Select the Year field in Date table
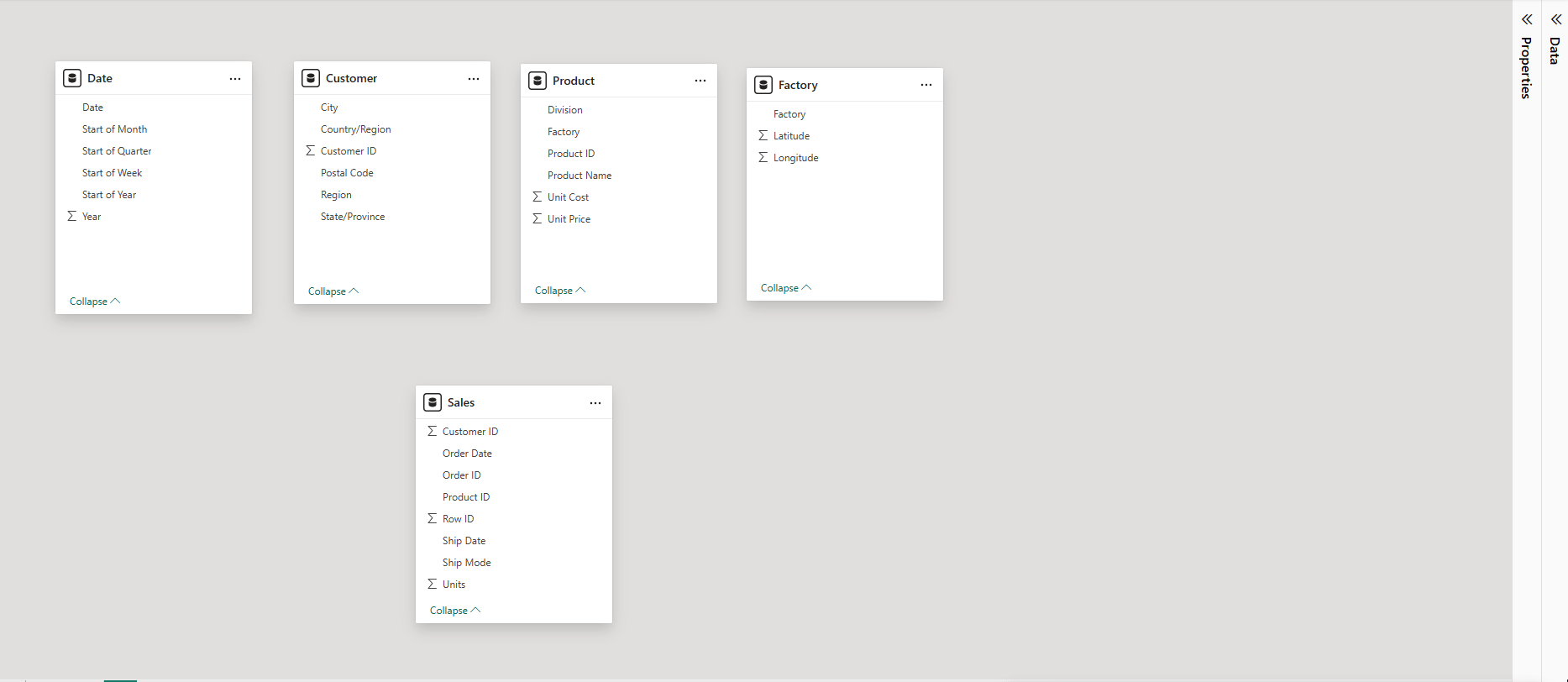The width and height of the screenshot is (1568, 682). 154,217
